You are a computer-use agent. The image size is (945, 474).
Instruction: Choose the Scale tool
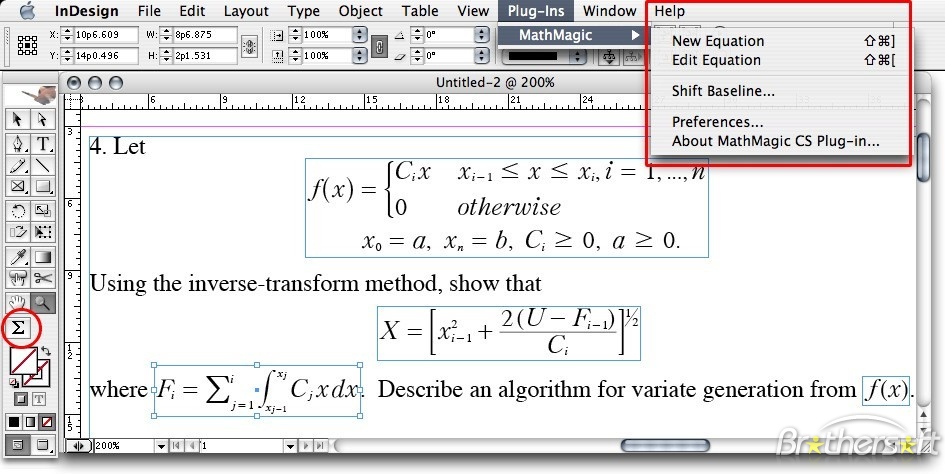pos(42,210)
